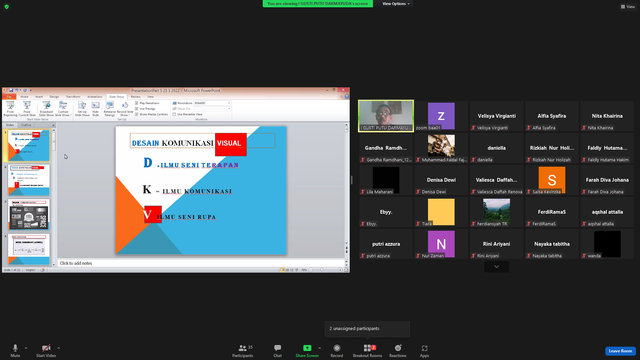Click Start Video camera icon
The height and width of the screenshot is (360, 640).
46,348
